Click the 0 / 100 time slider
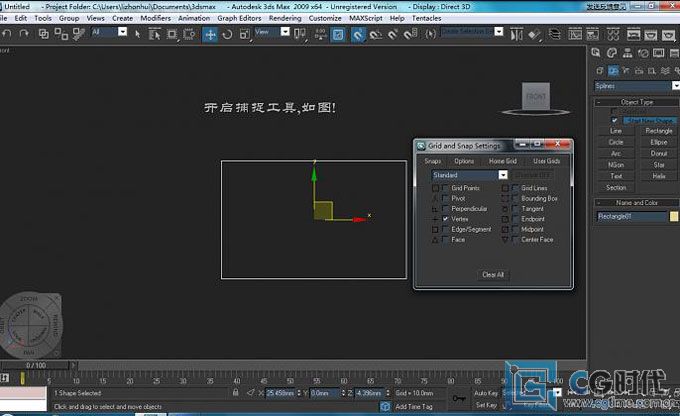This screenshot has width=680, height=416. [36, 365]
